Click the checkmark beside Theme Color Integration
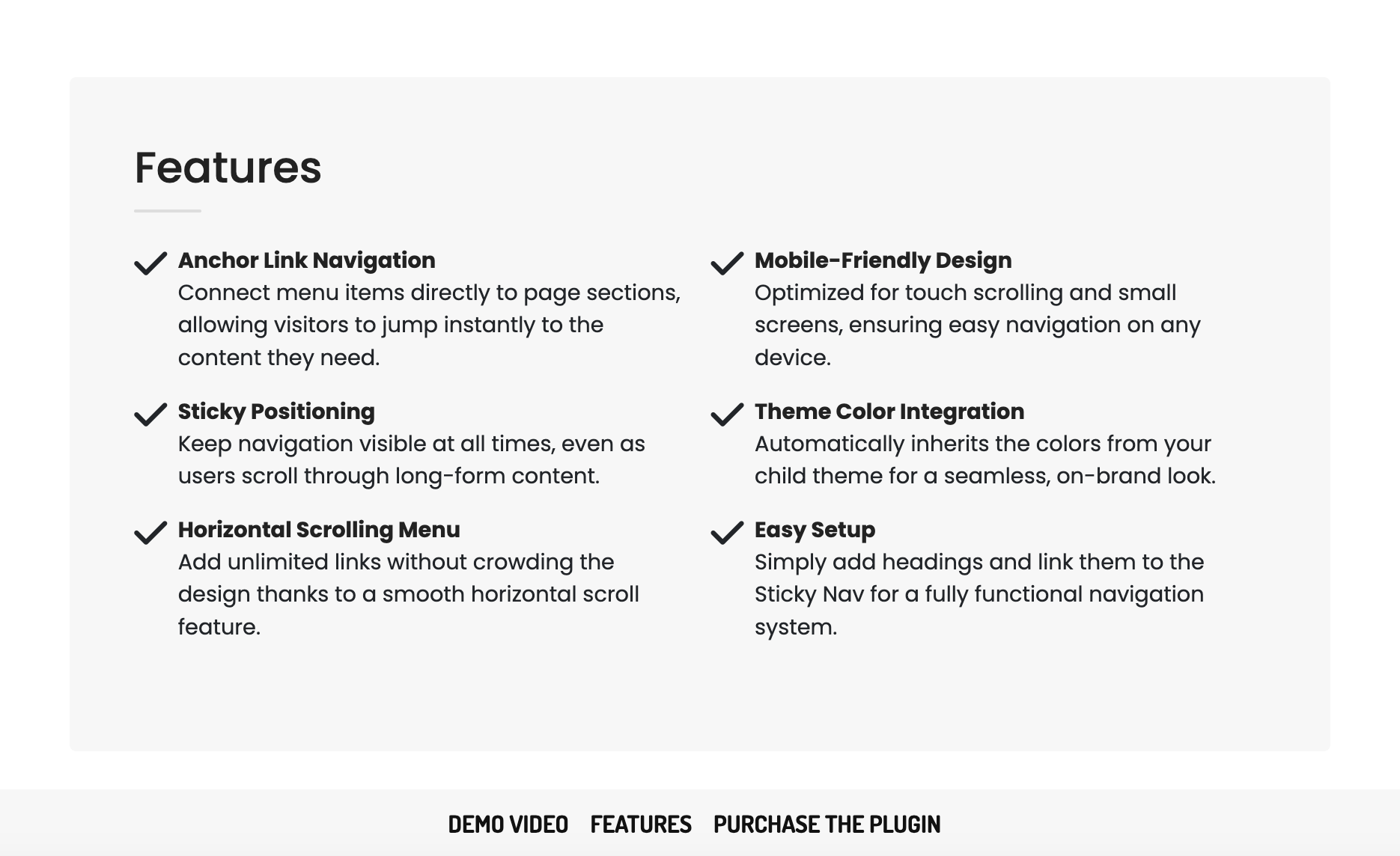The image size is (1400, 856). coord(727,415)
